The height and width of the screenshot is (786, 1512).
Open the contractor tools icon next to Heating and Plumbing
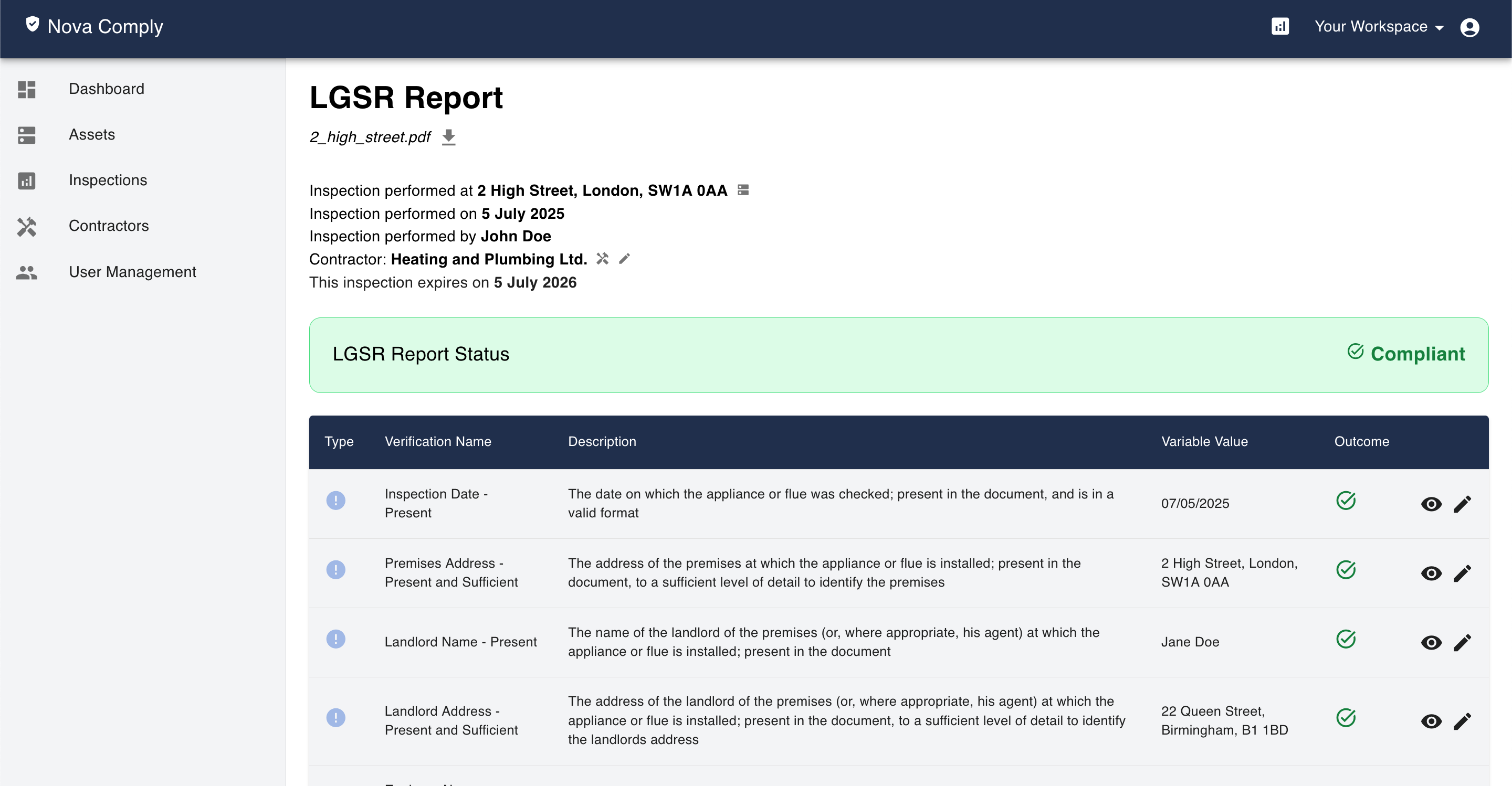click(x=603, y=258)
